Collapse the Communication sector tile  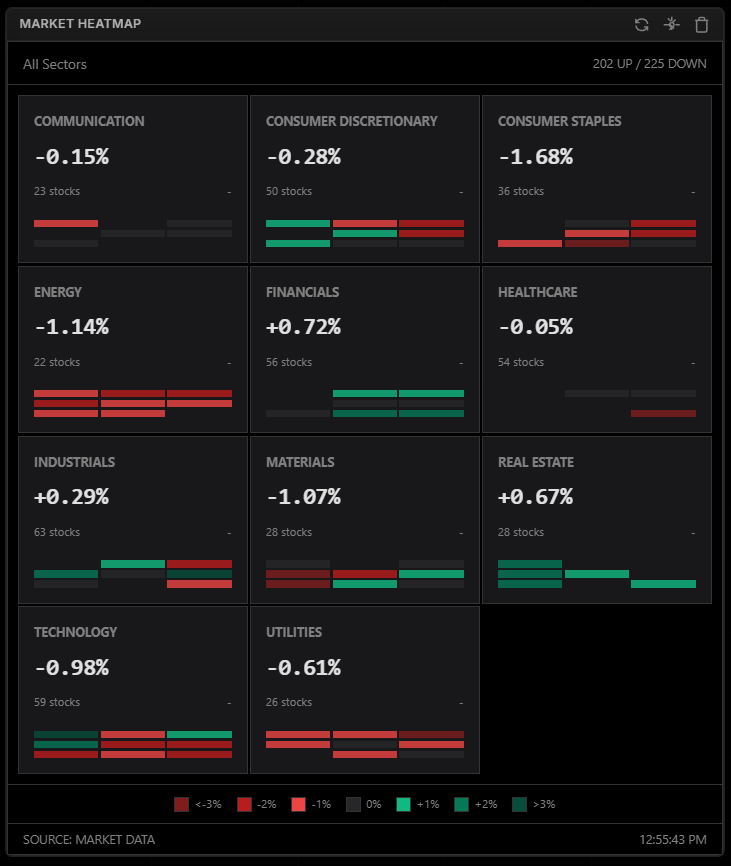(x=228, y=190)
